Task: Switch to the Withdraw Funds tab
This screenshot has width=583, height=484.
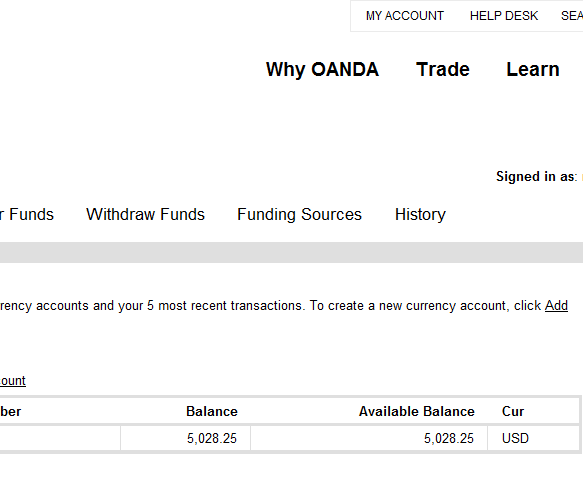Action: click(x=145, y=214)
